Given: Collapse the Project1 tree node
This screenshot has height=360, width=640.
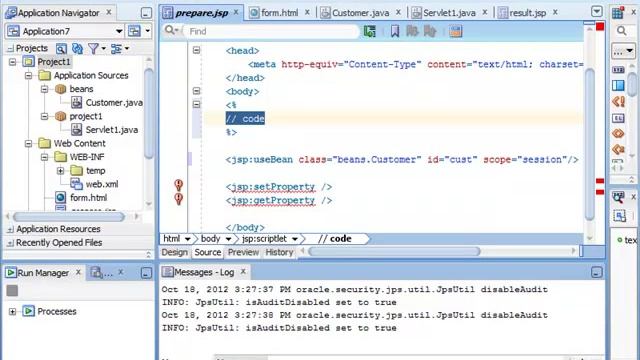Looking at the screenshot, I should click(x=13, y=62).
